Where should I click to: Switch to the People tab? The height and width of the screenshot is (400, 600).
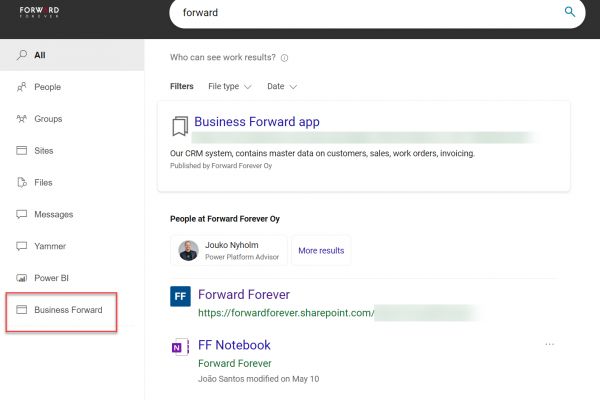coord(47,87)
